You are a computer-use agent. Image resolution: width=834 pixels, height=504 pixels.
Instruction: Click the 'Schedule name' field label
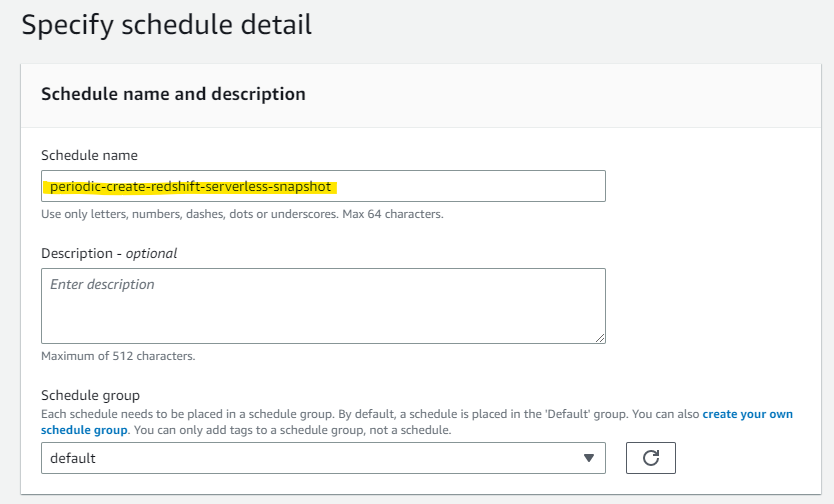pyautogui.click(x=89, y=155)
